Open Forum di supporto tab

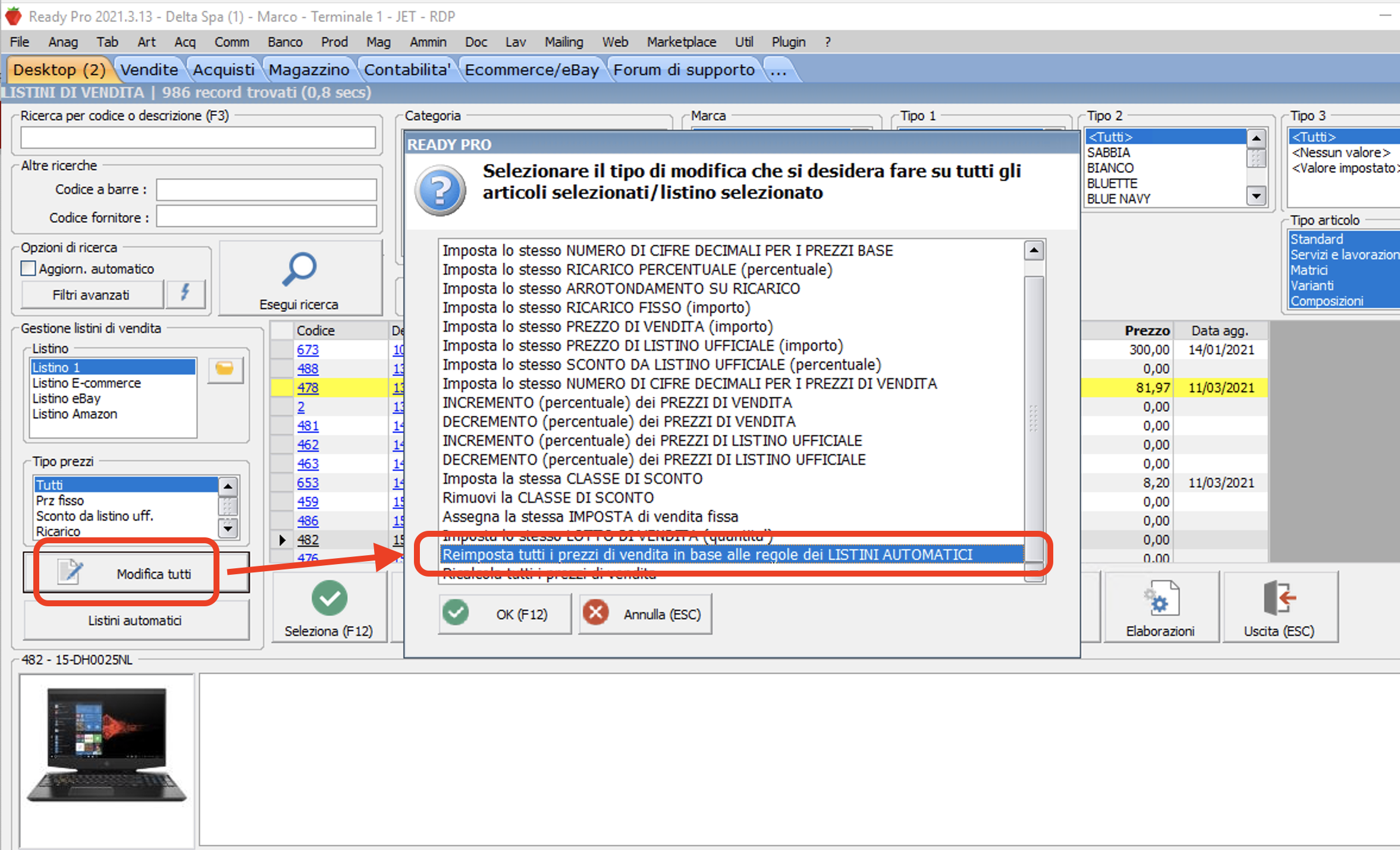click(x=684, y=70)
